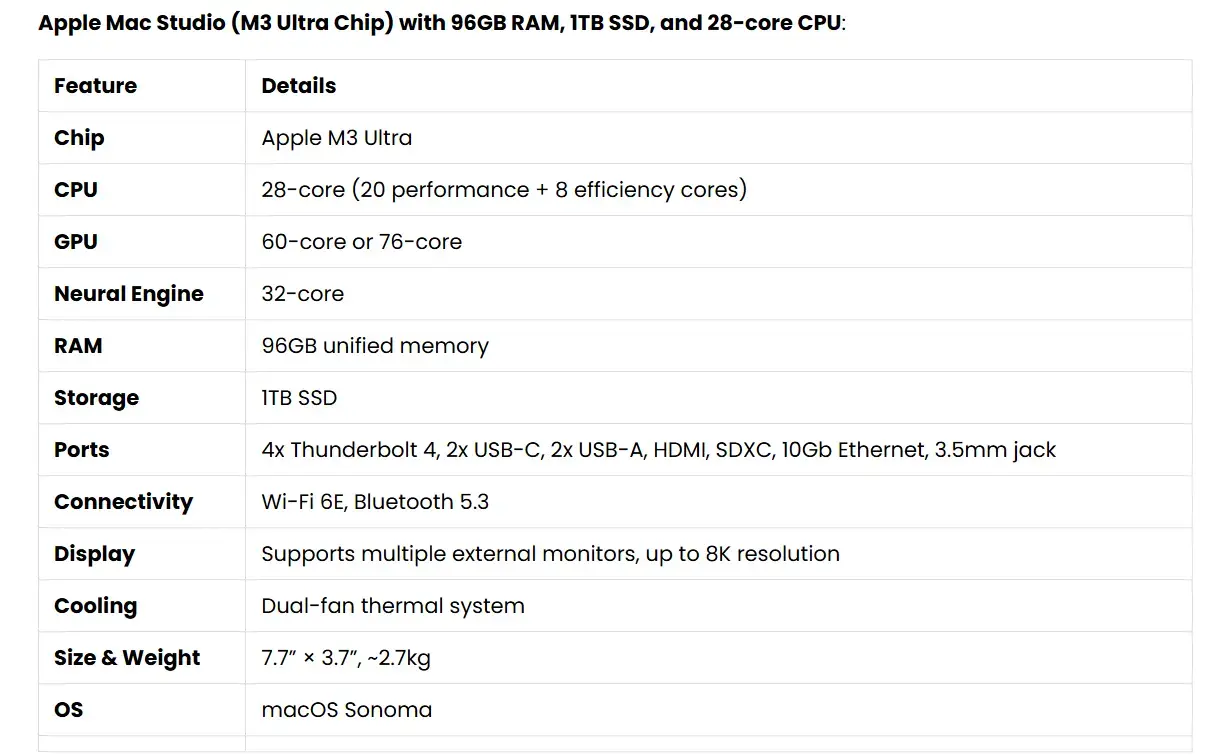Select the Chip row label
Screen dimensions: 1207x756
pos(79,138)
